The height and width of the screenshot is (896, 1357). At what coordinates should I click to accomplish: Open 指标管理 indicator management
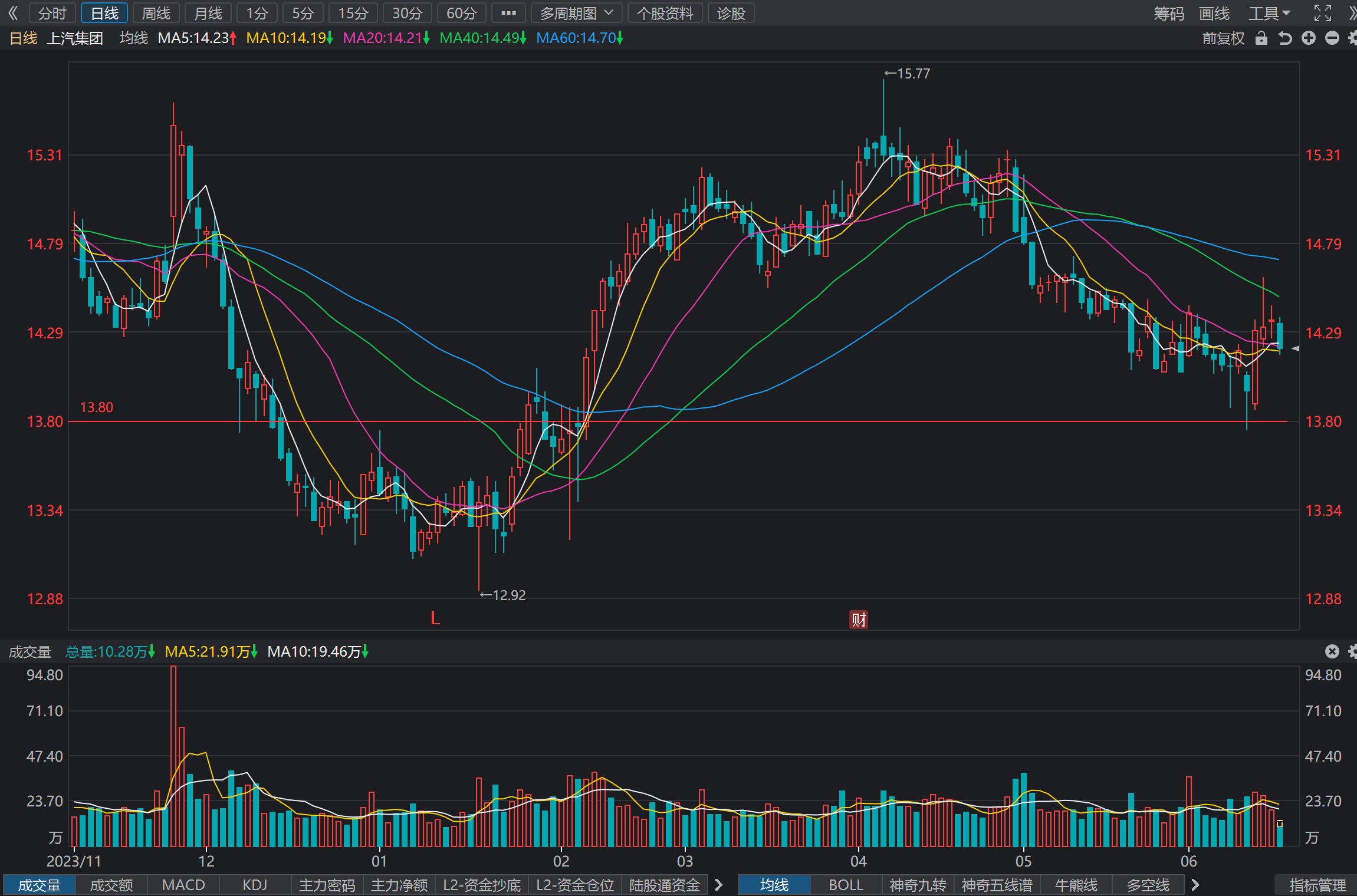coord(1317,885)
